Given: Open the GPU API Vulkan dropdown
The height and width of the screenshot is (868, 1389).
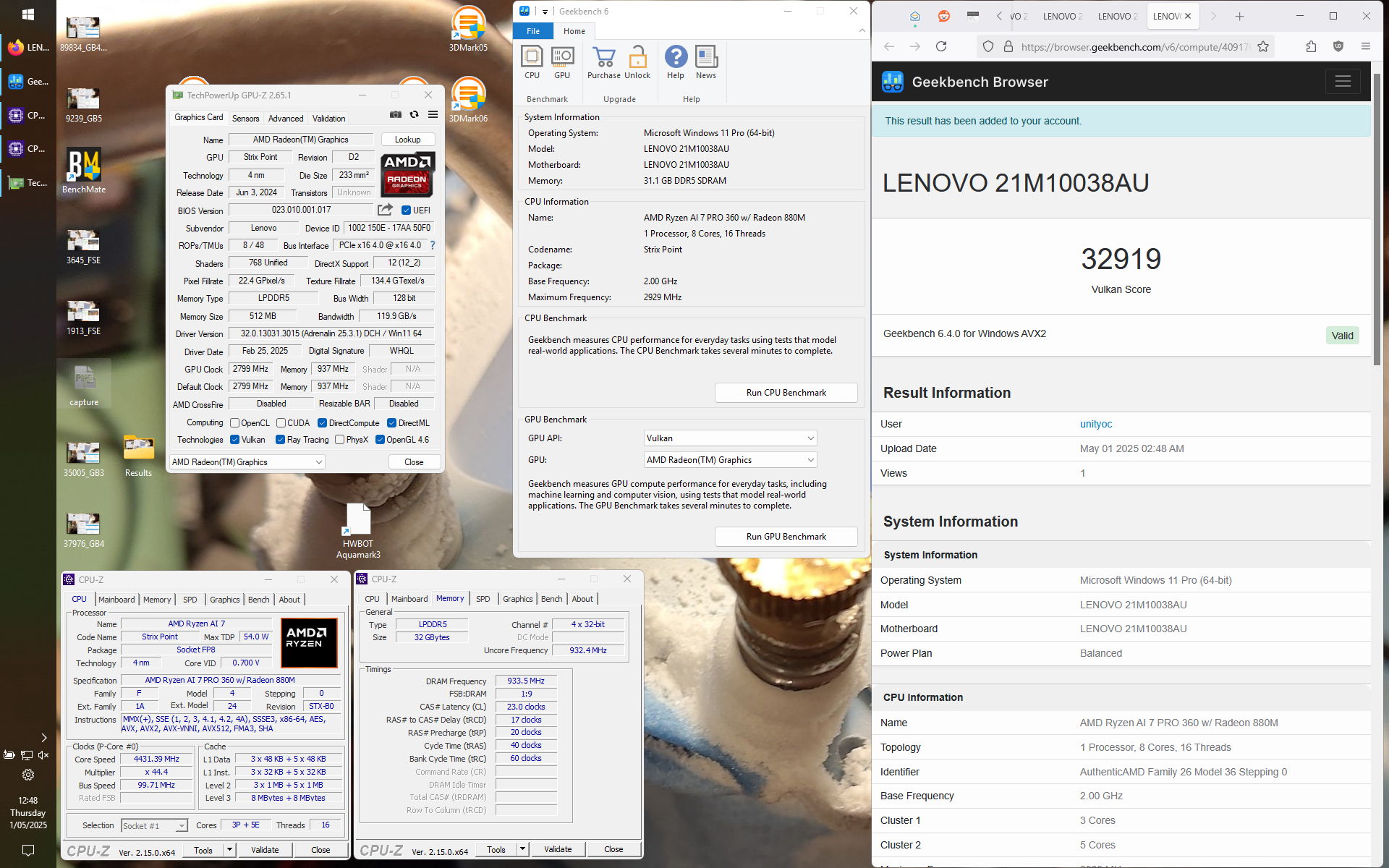Looking at the screenshot, I should [730, 438].
